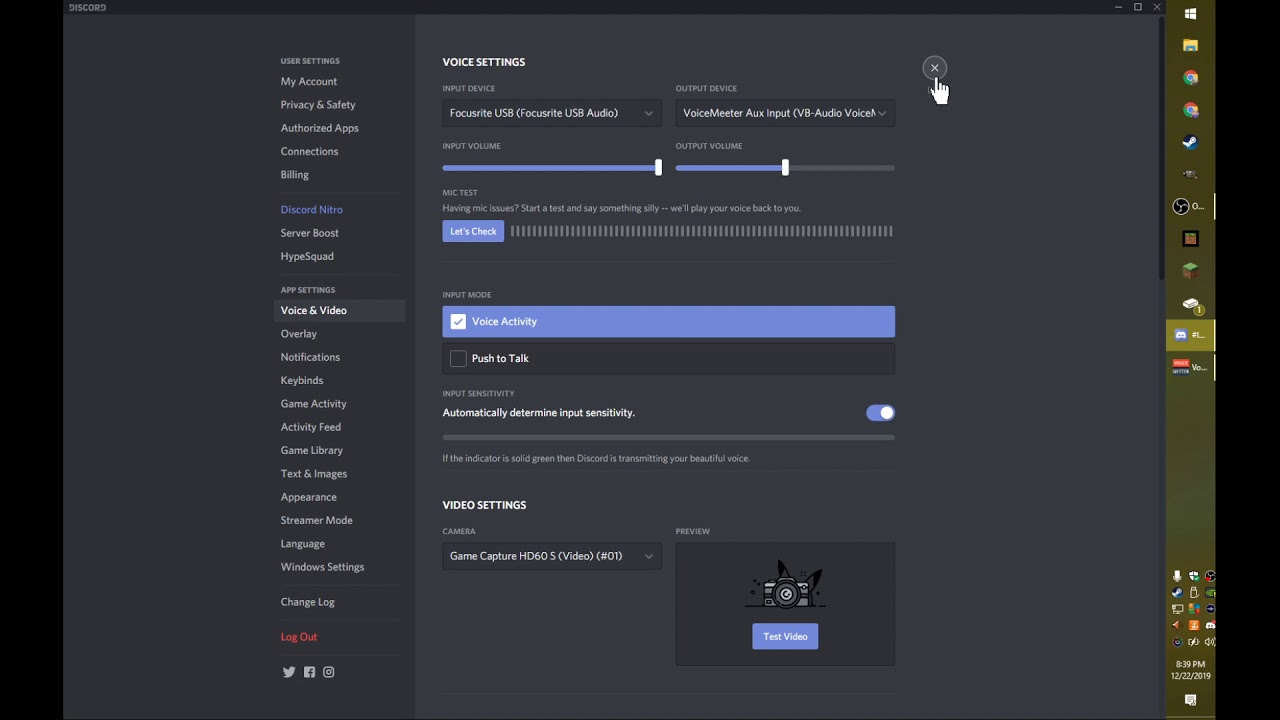
Task: Switch to the Discord taskbar button
Action: pos(1190,335)
